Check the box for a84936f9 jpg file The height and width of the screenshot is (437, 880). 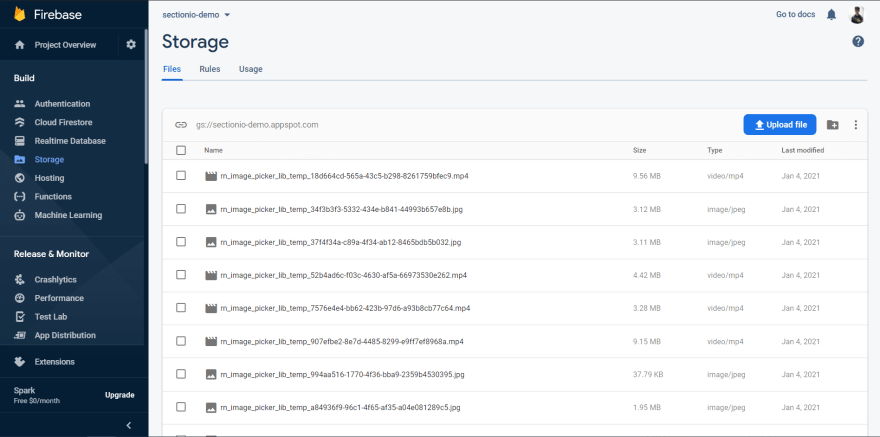coord(181,407)
